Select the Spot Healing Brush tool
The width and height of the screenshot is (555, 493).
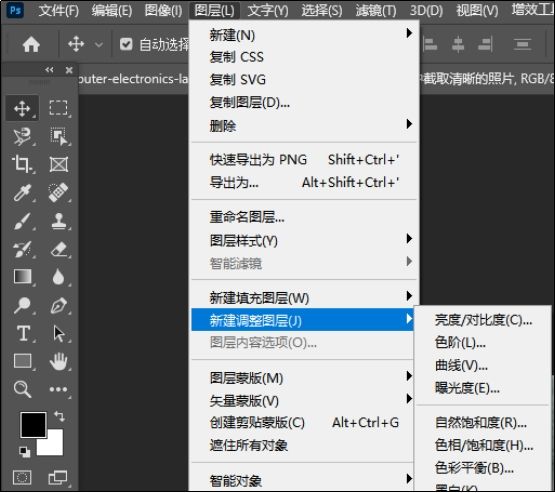58,193
